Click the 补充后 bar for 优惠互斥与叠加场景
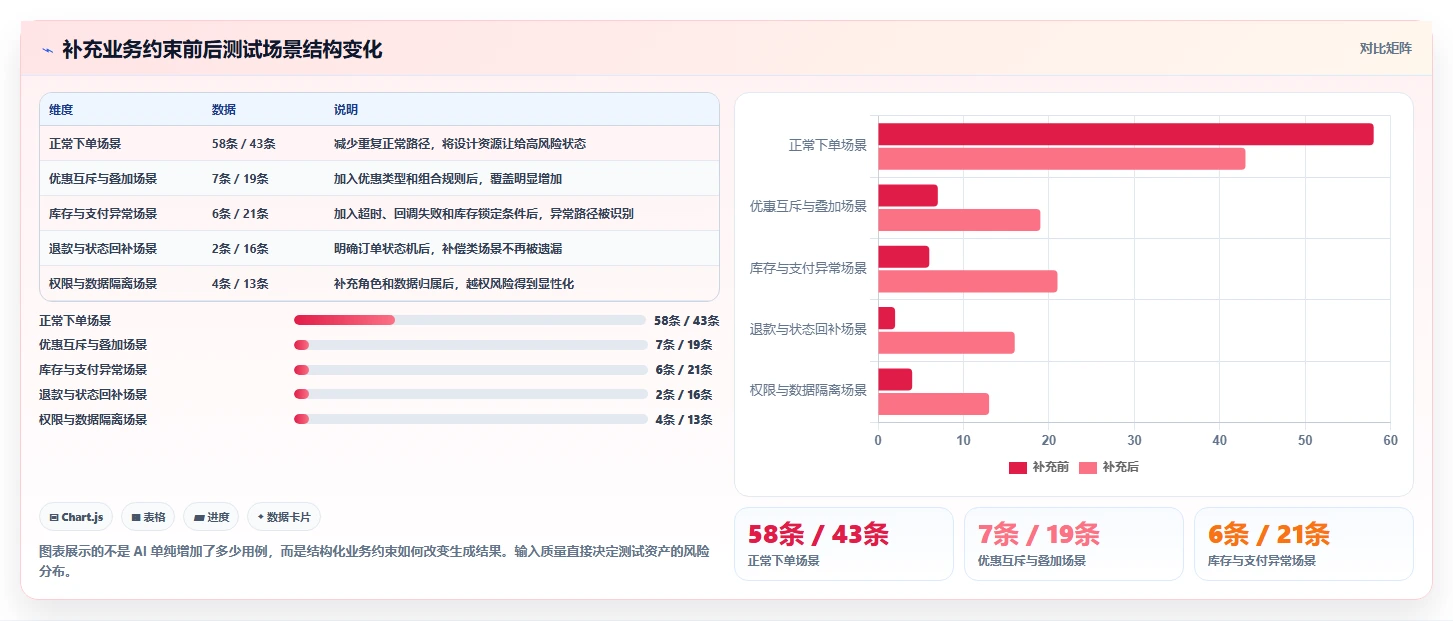 pyautogui.click(x=959, y=220)
